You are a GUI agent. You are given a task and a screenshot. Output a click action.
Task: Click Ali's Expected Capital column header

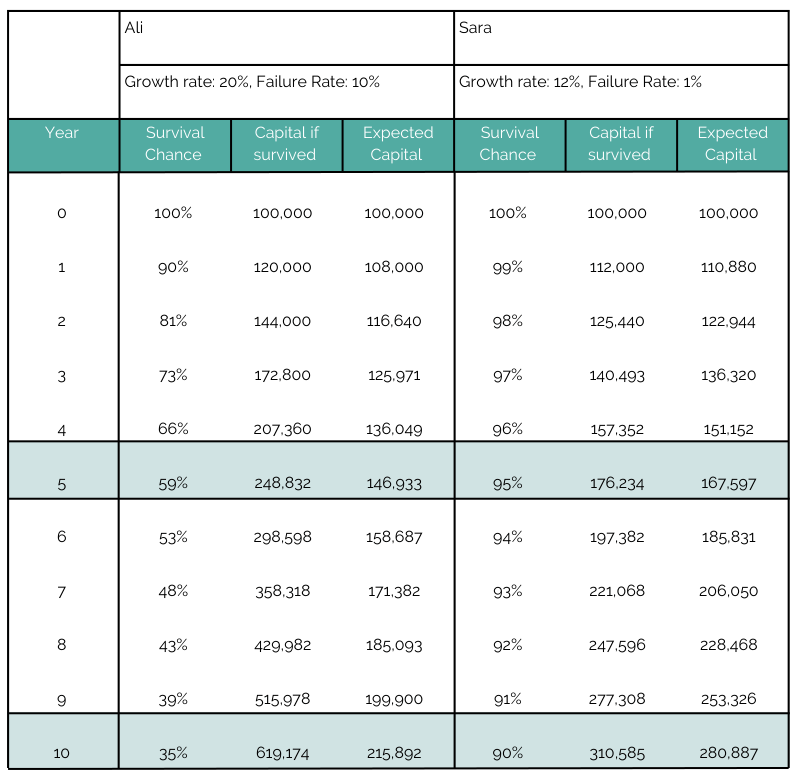[x=397, y=144]
